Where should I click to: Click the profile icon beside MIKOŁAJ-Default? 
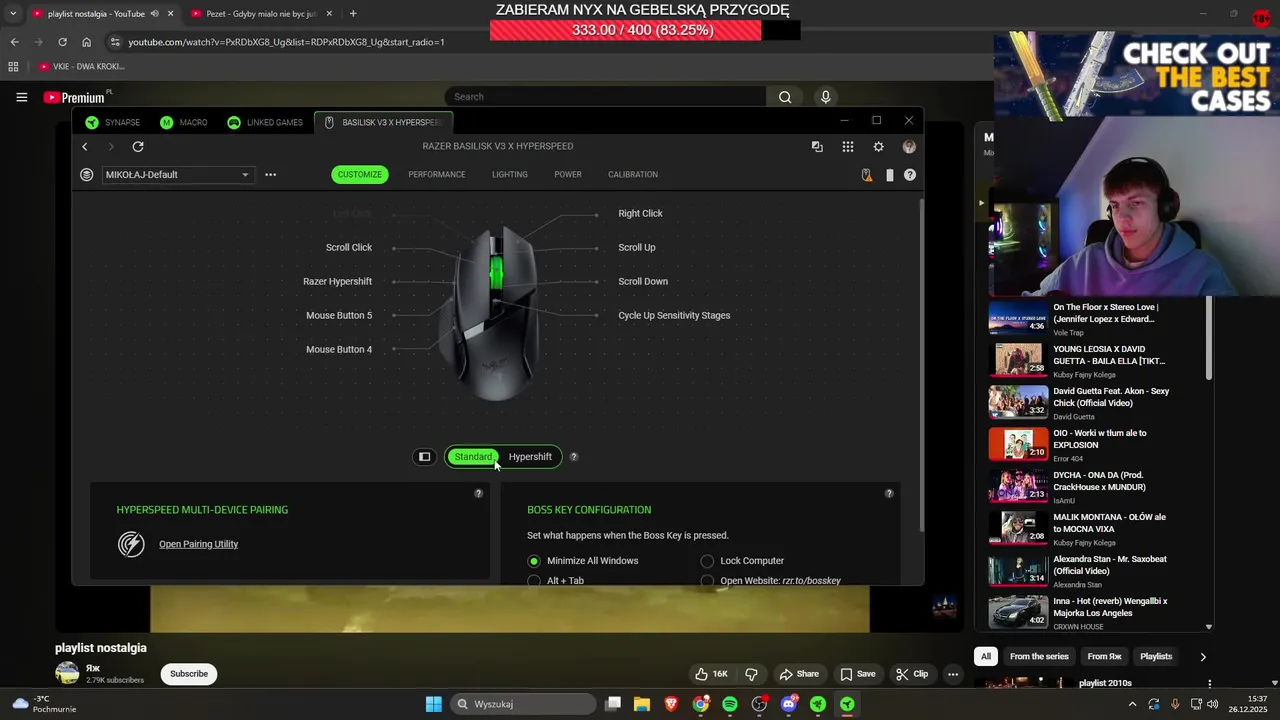(87, 175)
